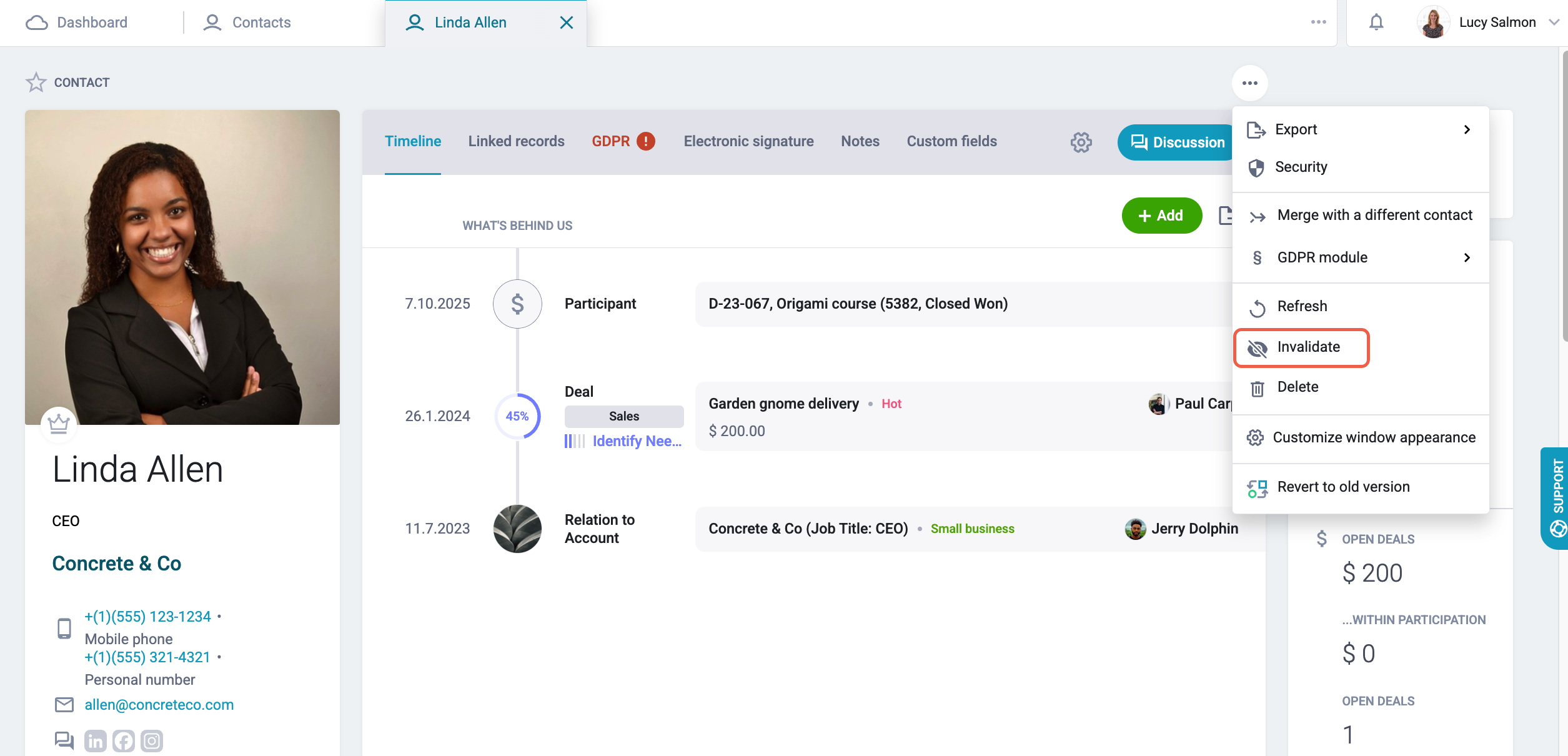Open the top bar more options dots
Image resolution: width=1568 pixels, height=756 pixels.
(x=1319, y=22)
